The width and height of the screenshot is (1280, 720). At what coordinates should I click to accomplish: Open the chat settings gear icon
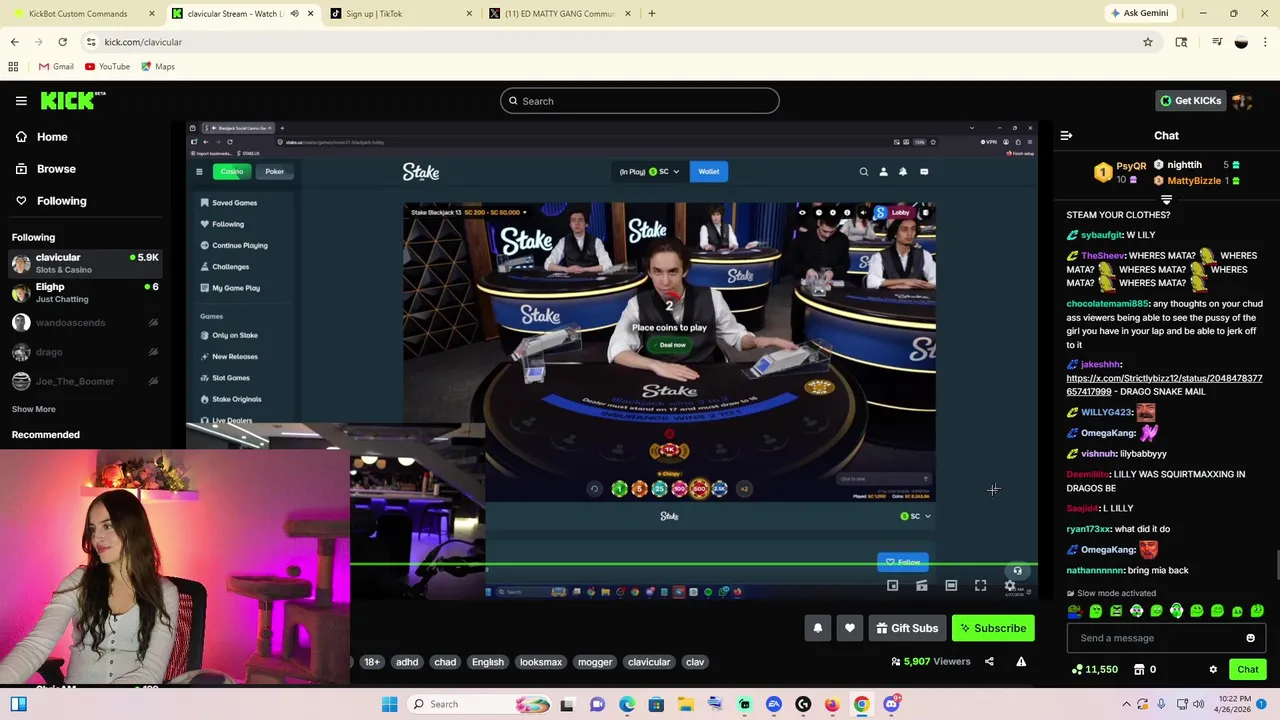(1213, 669)
